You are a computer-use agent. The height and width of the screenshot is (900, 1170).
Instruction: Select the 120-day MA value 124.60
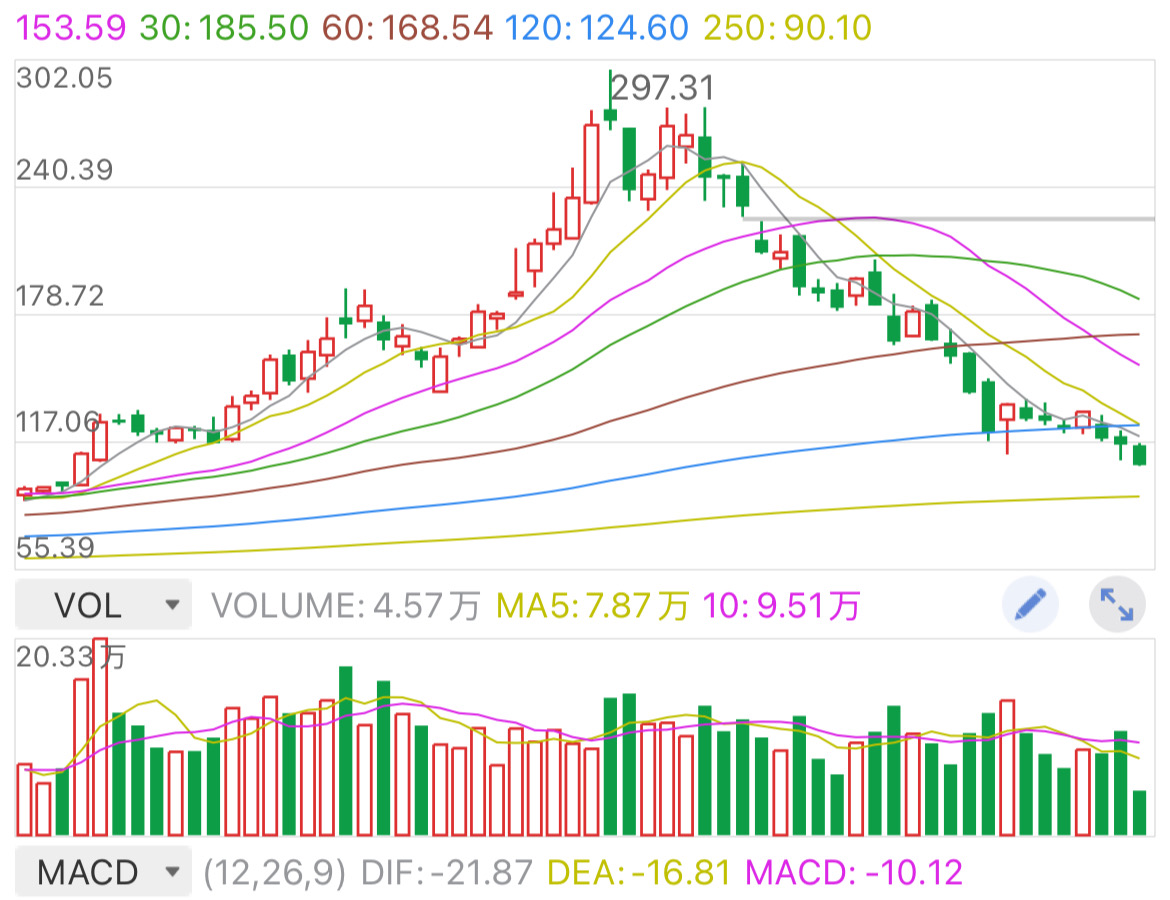click(596, 28)
